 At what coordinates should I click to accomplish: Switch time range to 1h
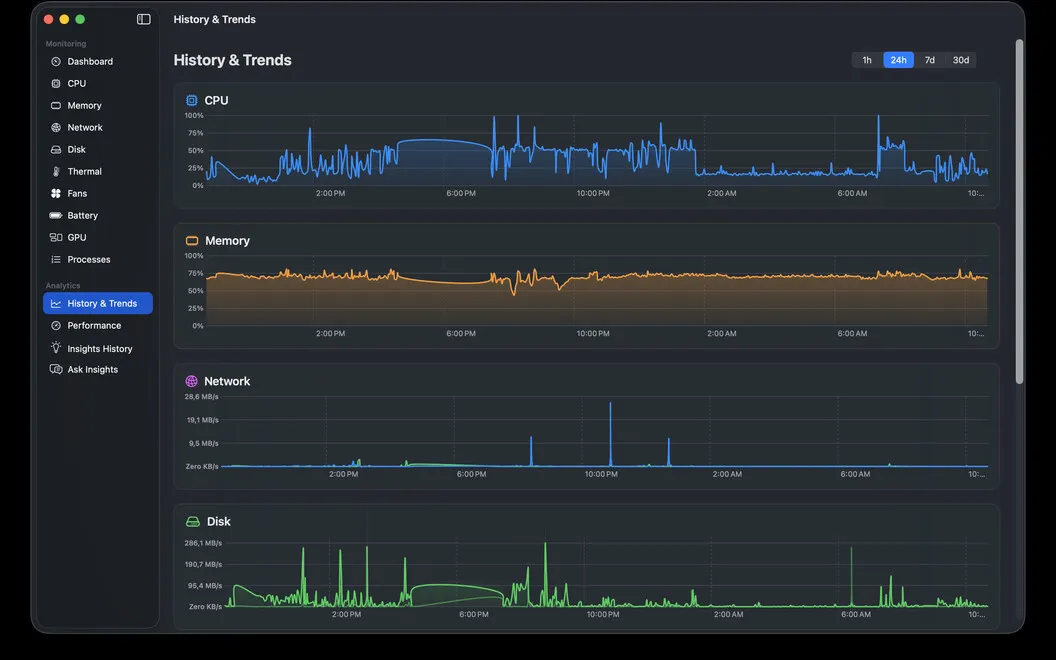tap(867, 60)
